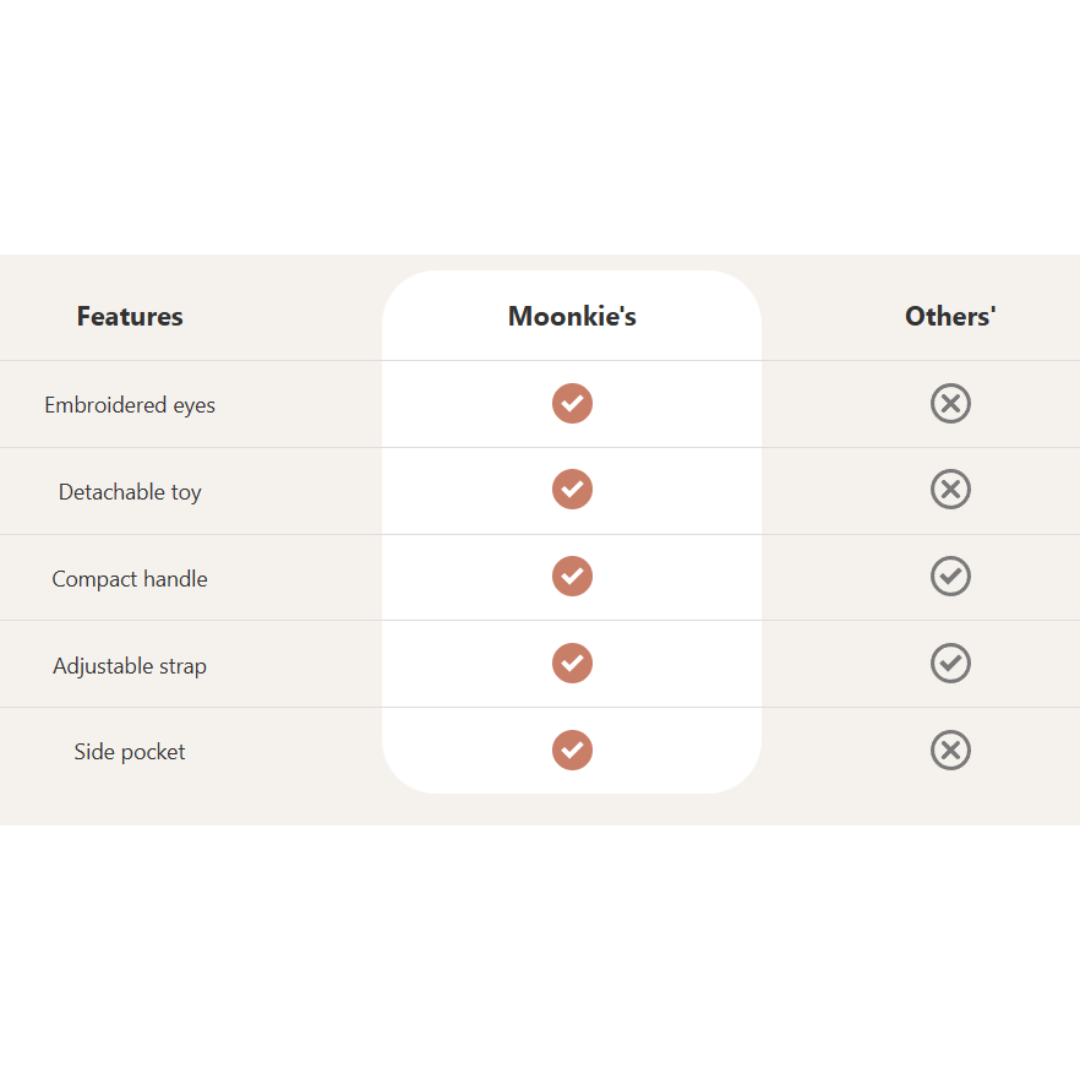
Task: Click Moonkie's checkmark for Detachable toy
Action: [x=572, y=489]
